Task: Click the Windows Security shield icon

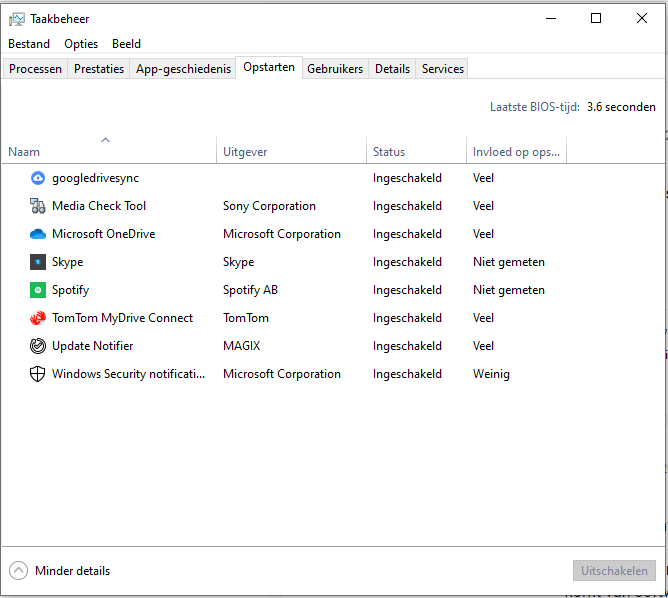Action: click(38, 374)
